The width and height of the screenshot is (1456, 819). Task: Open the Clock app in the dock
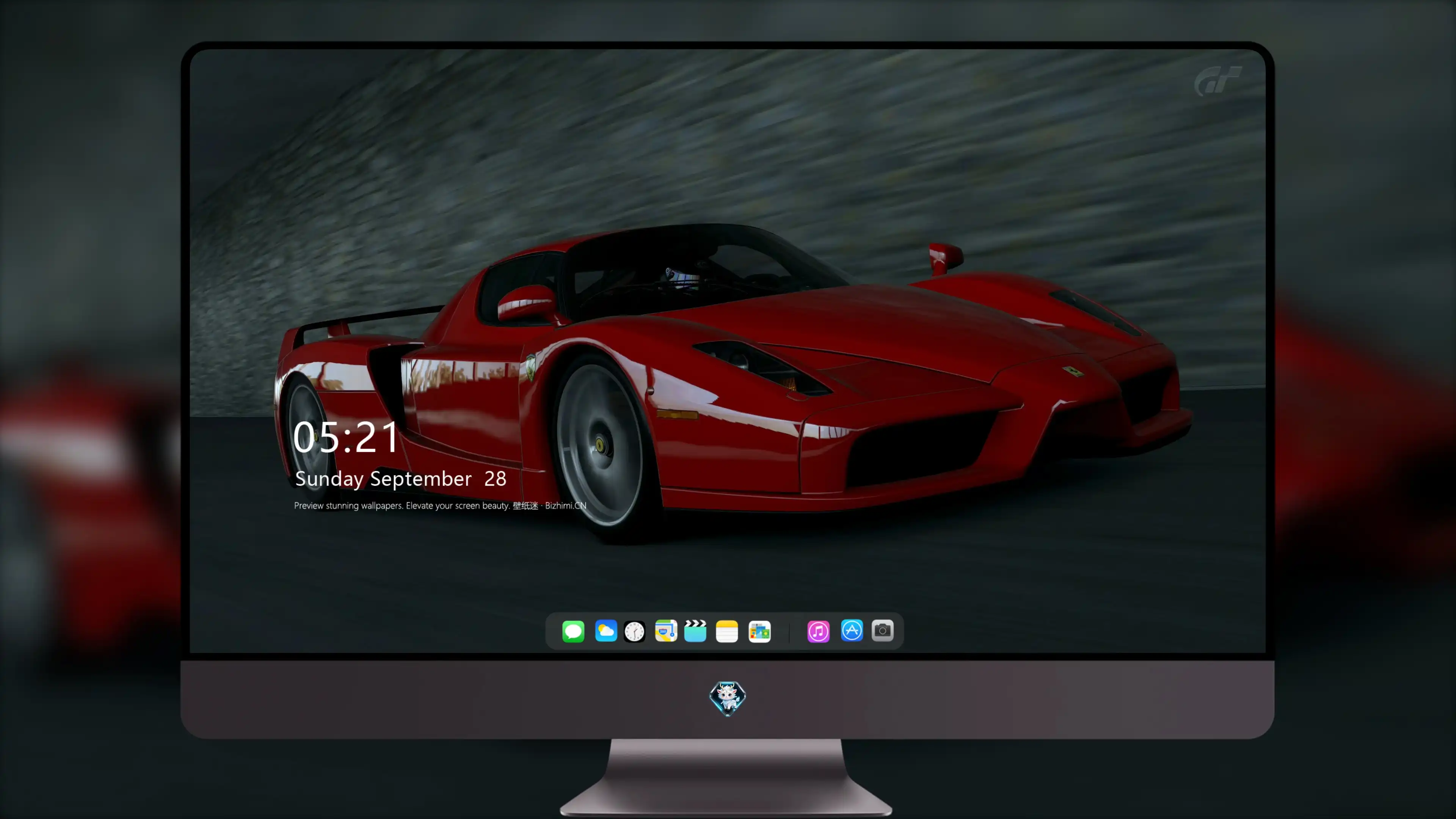pyautogui.click(x=634, y=631)
